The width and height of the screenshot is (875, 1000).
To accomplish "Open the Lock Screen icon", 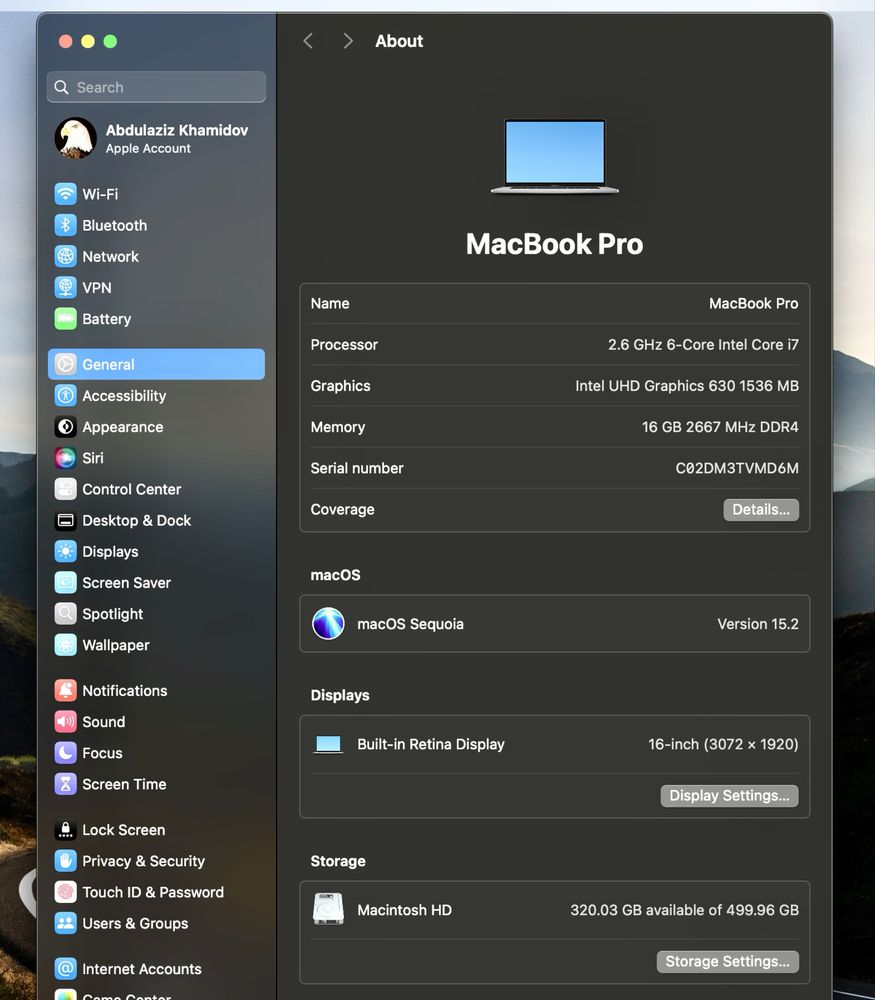I will (x=65, y=830).
